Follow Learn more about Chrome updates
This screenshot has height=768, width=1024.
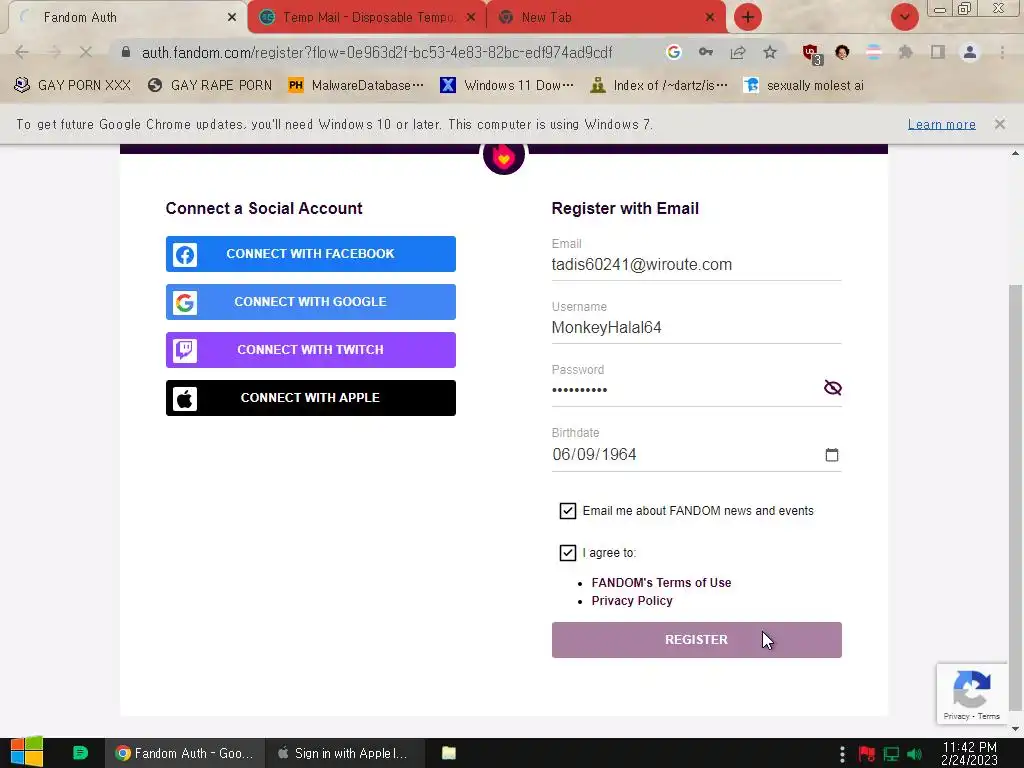942,124
